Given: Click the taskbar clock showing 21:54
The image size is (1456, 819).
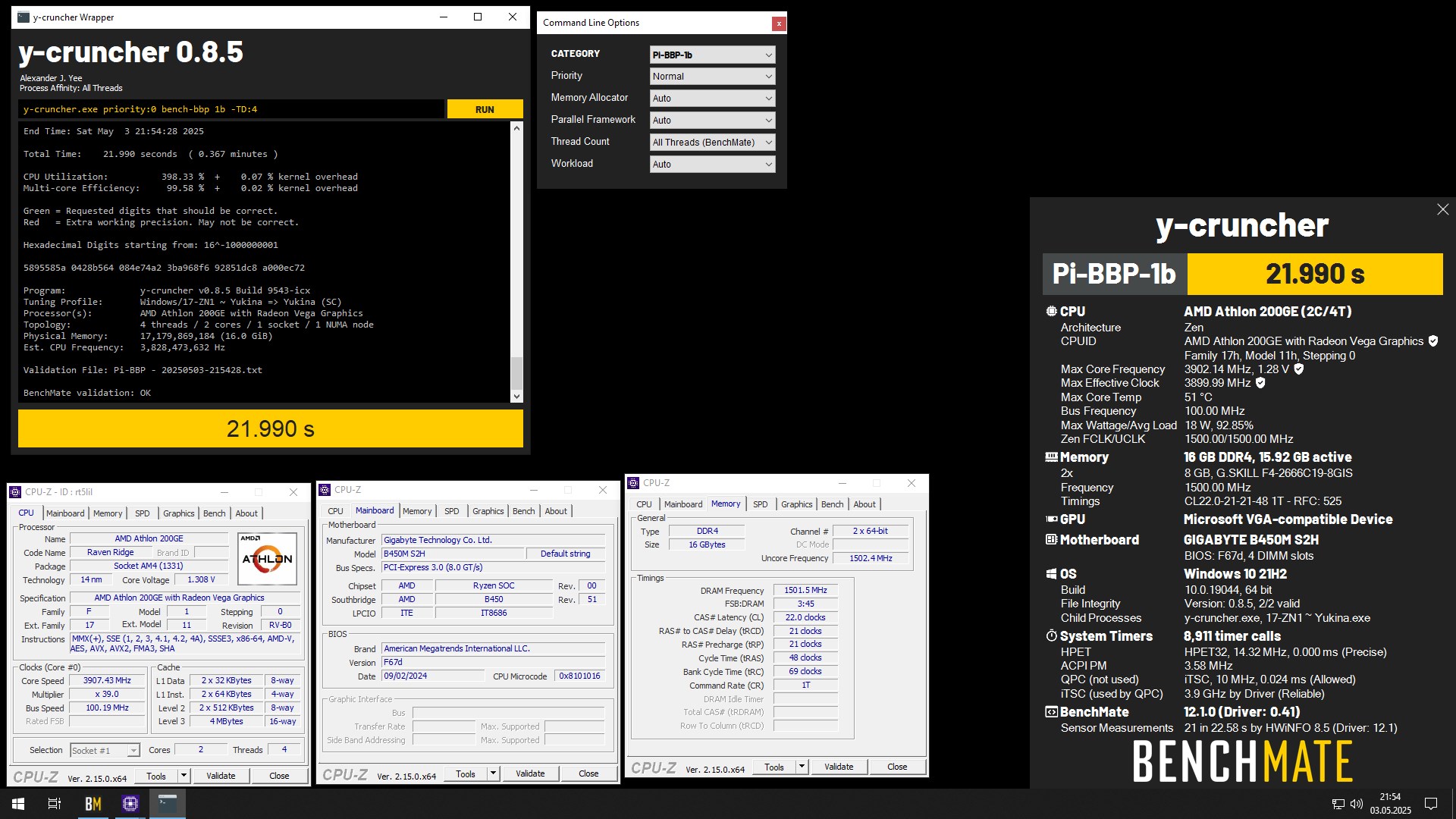Looking at the screenshot, I should tap(1390, 804).
